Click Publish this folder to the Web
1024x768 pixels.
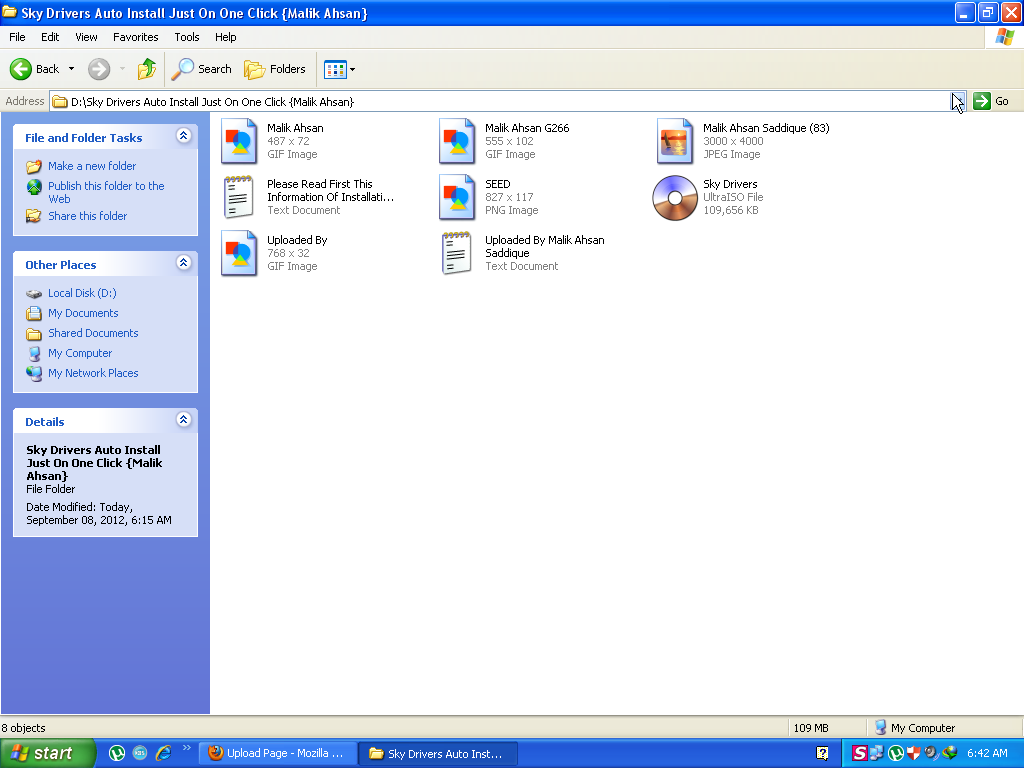tap(106, 193)
